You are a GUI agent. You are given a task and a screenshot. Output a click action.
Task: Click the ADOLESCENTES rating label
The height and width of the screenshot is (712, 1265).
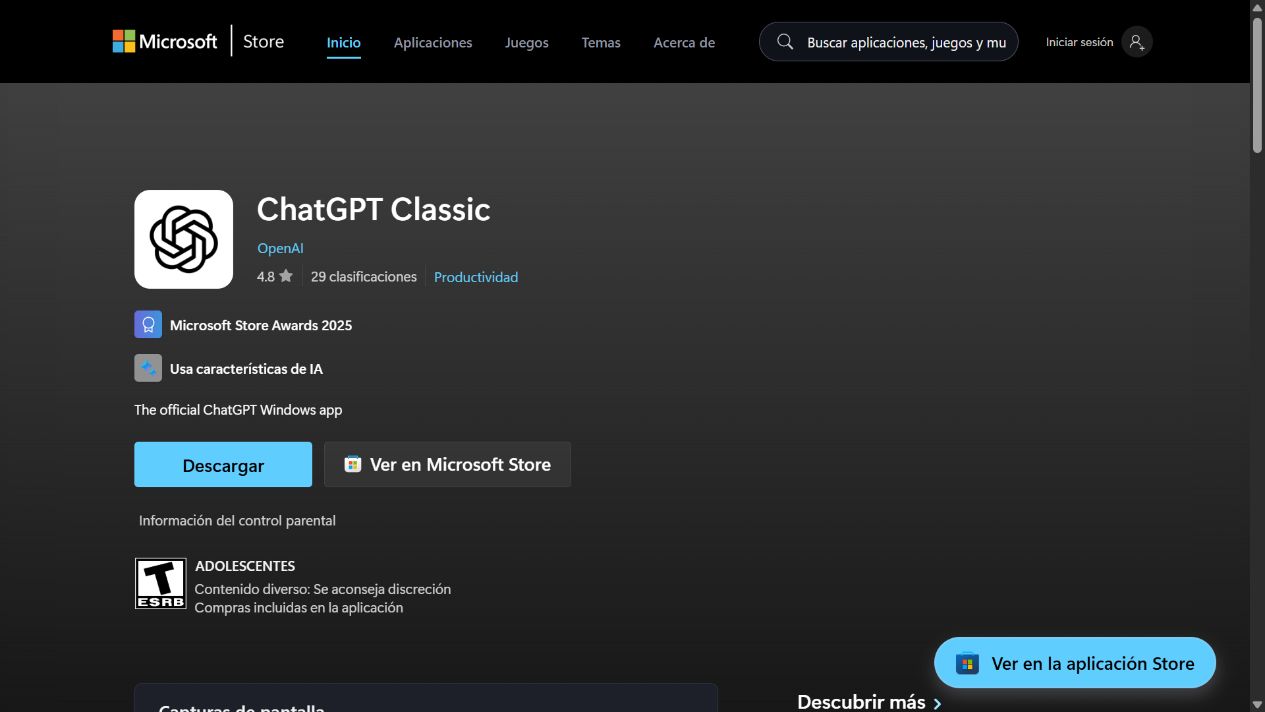[x=245, y=566]
